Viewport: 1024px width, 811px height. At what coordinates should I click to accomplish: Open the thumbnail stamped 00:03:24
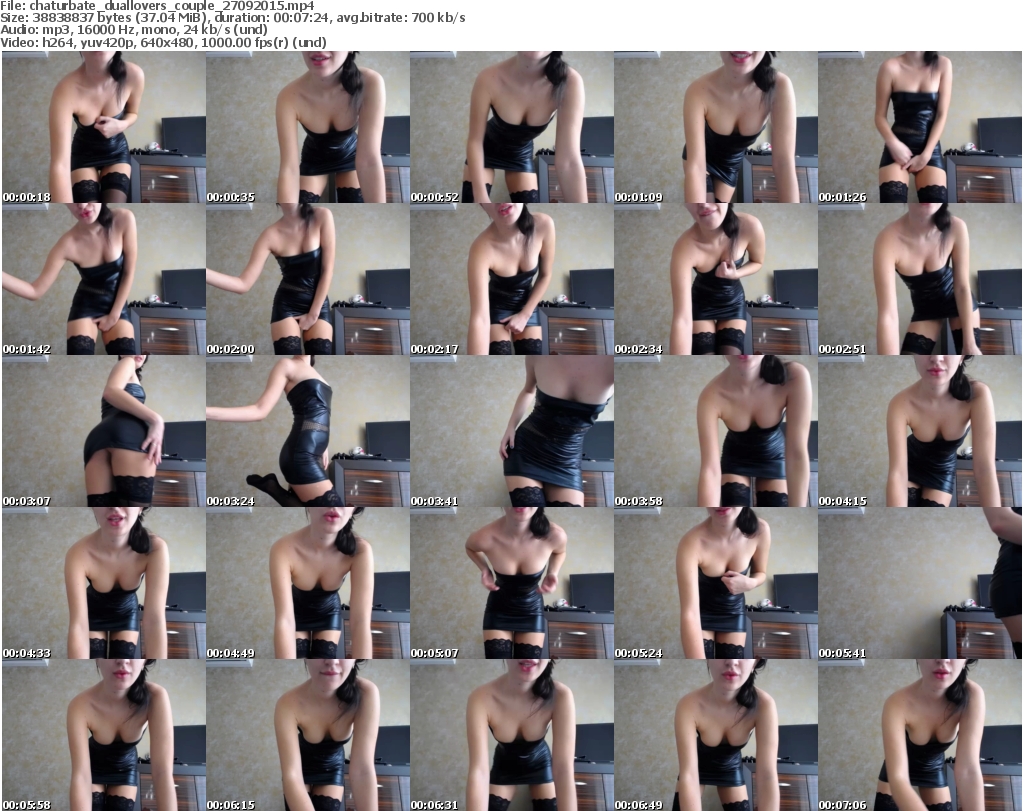point(308,431)
